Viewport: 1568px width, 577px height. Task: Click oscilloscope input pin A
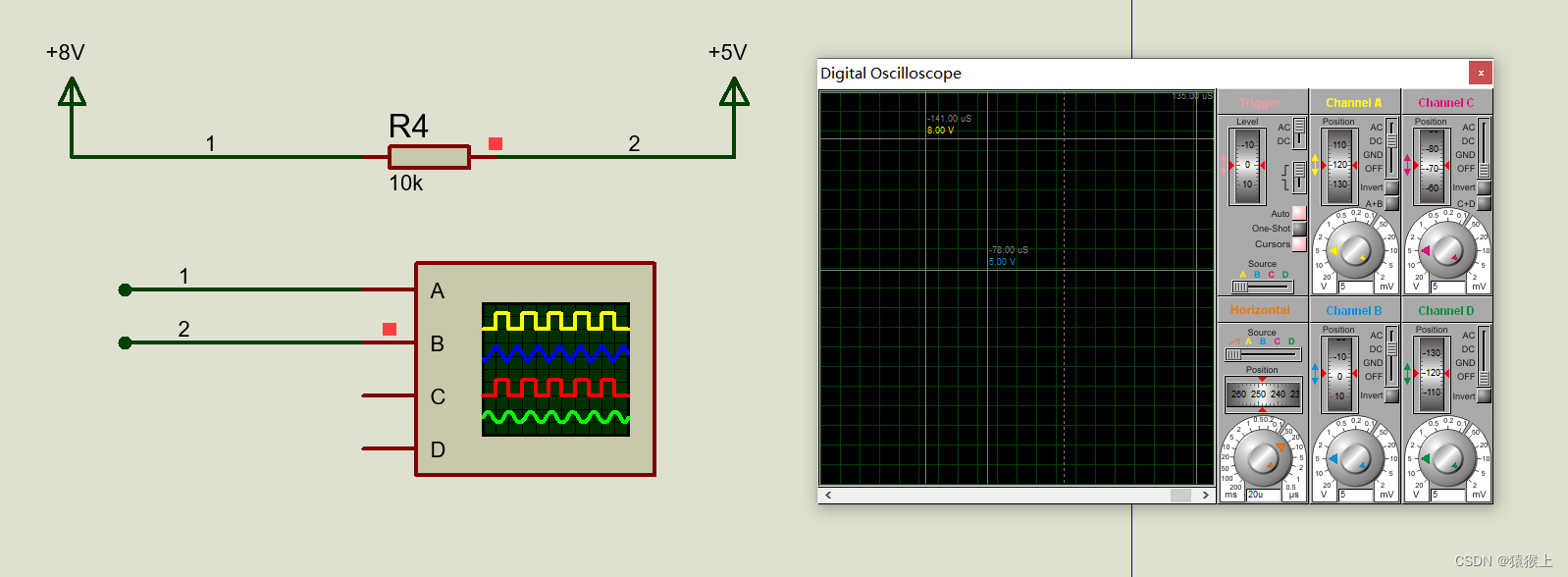pos(389,289)
